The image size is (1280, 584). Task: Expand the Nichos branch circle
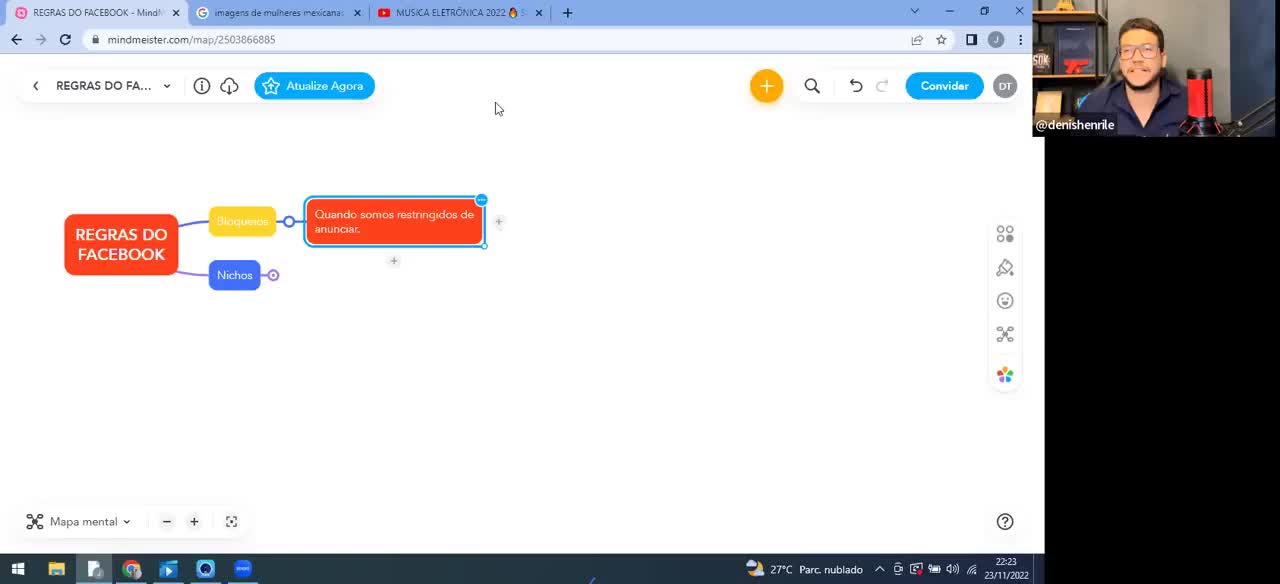(x=273, y=276)
